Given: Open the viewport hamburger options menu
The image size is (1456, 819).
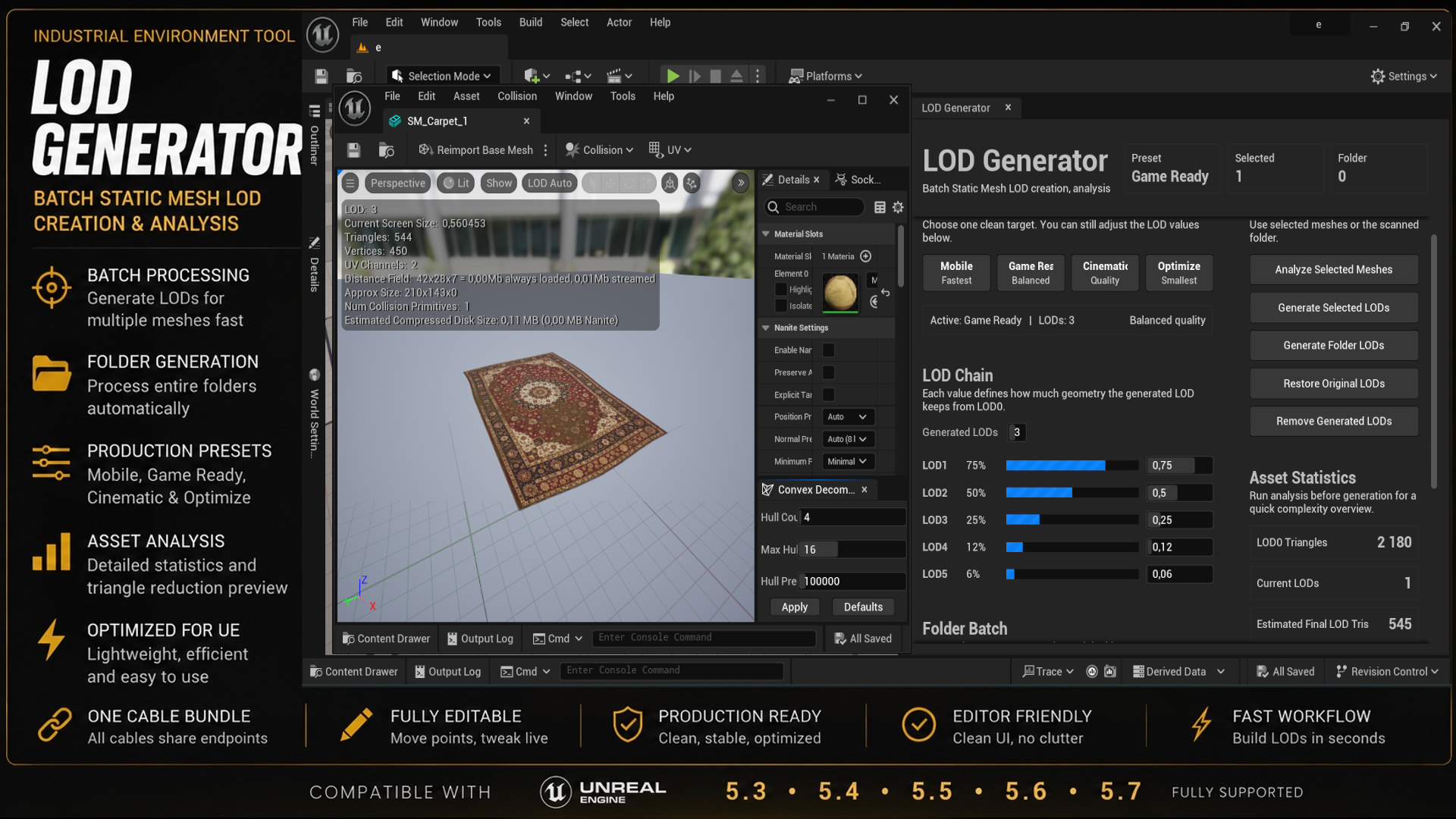Looking at the screenshot, I should [x=350, y=183].
